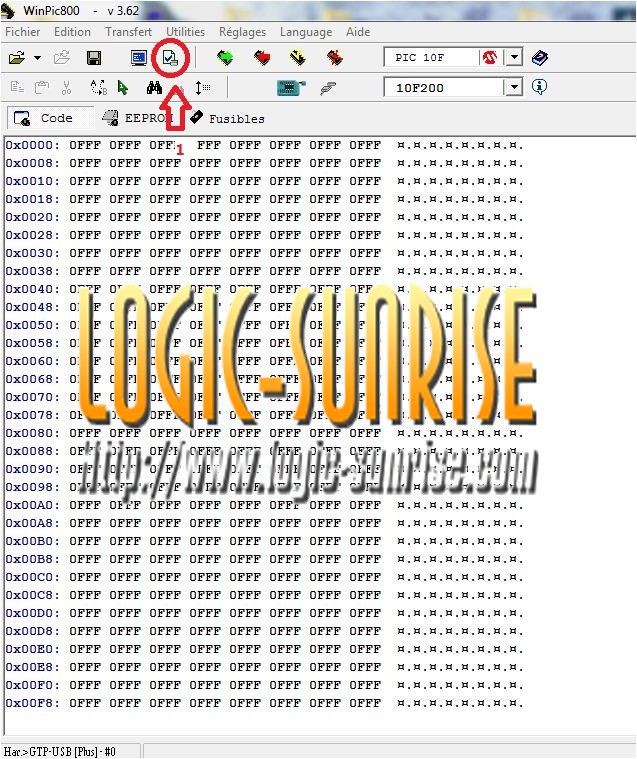Image resolution: width=637 pixels, height=759 pixels.
Task: Expand the open-file recent list arrow
Action: tap(37, 58)
